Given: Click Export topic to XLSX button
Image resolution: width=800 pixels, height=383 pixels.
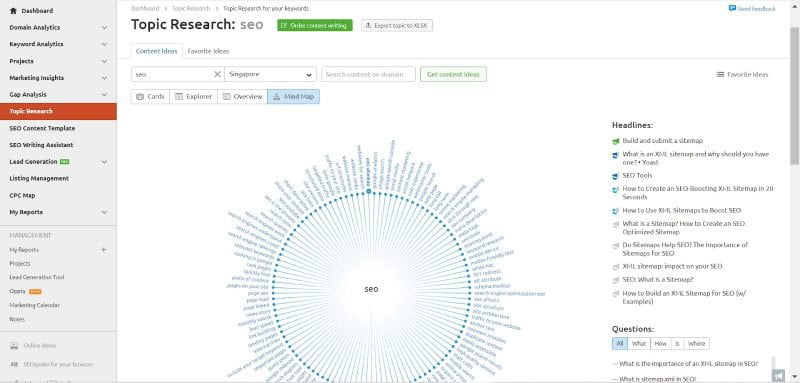Looking at the screenshot, I should (x=397, y=25).
